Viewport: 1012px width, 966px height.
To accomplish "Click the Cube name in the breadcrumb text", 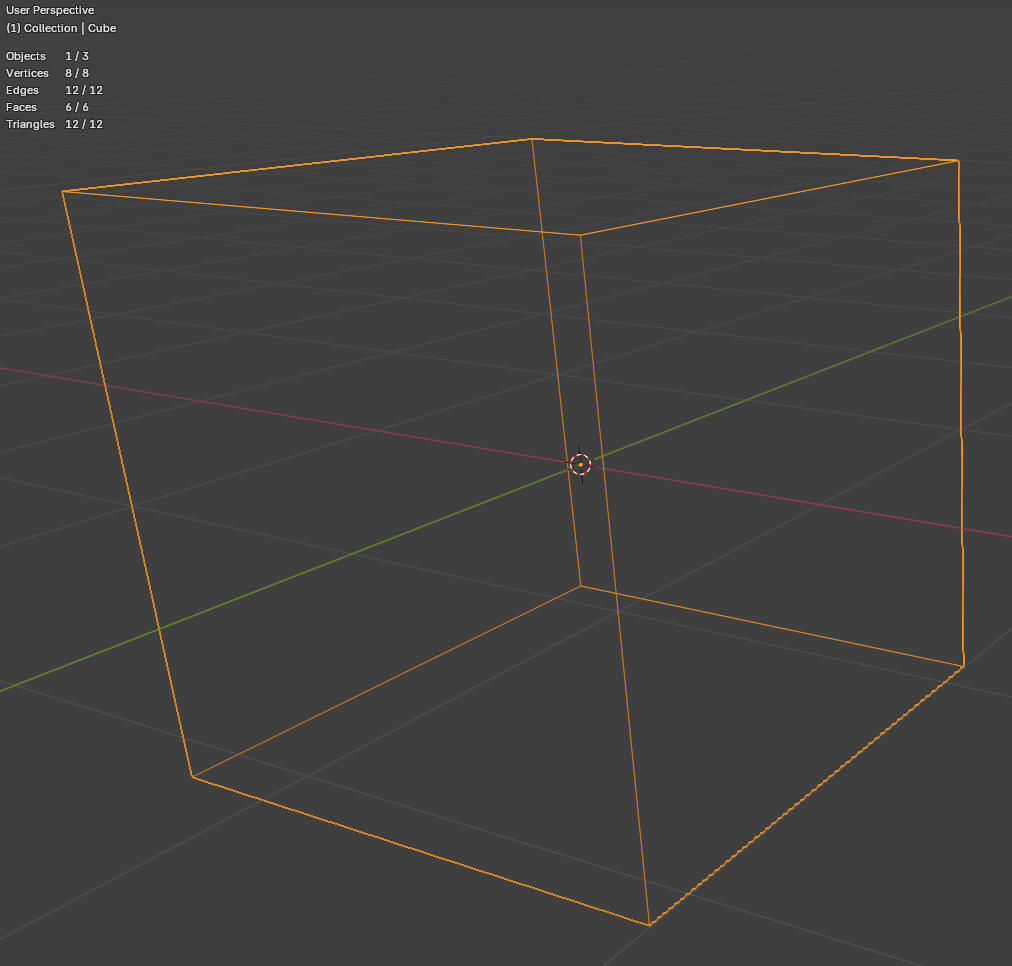I will coord(101,28).
